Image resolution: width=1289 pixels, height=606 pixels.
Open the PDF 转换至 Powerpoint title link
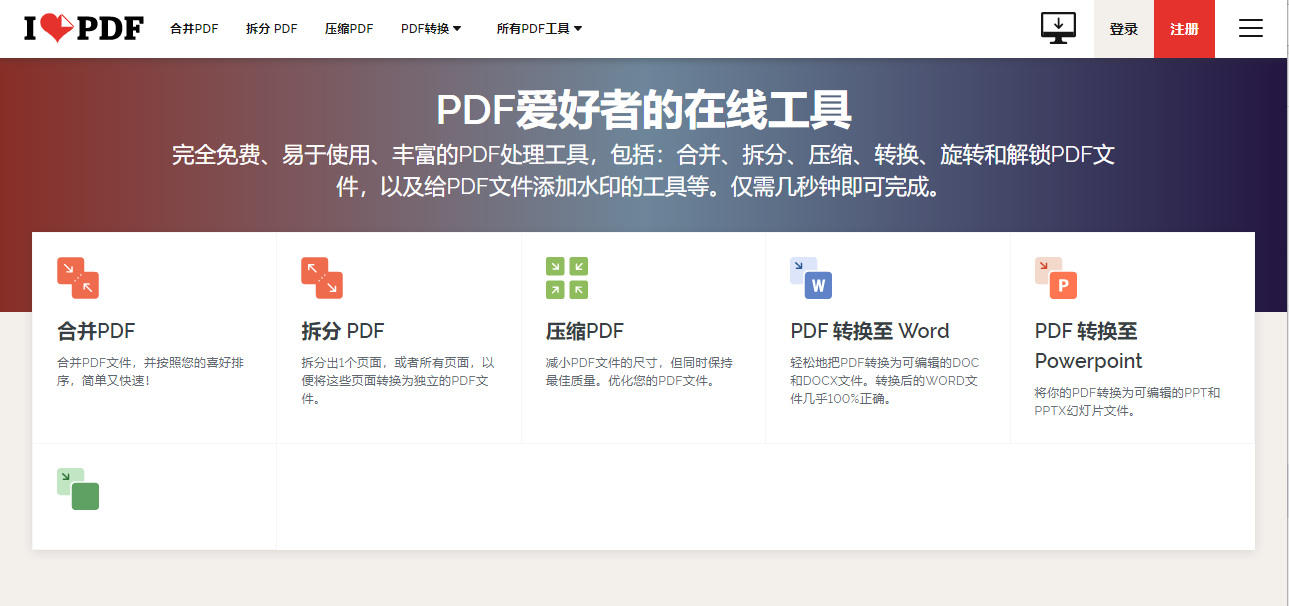click(x=1088, y=346)
